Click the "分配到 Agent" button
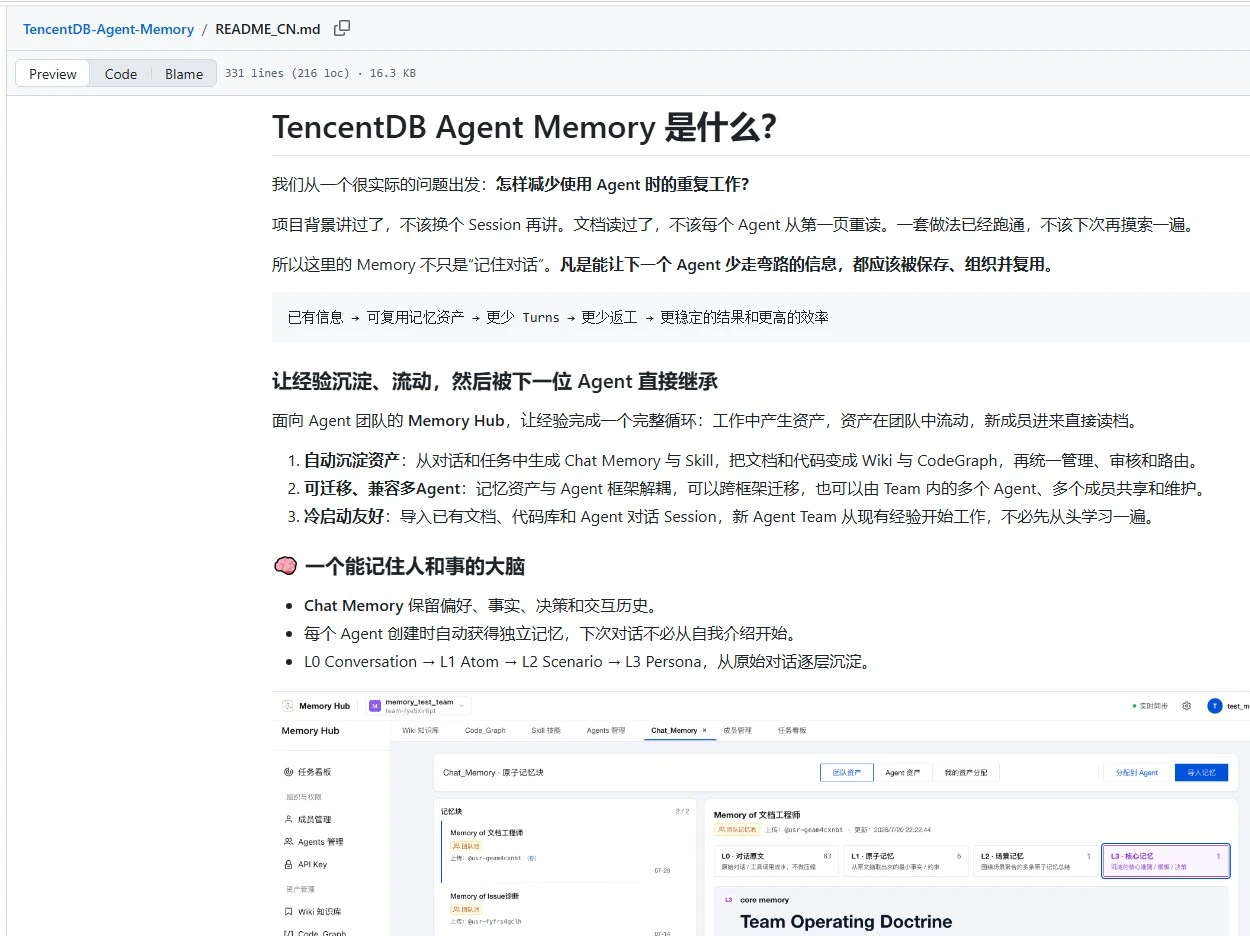This screenshot has height=936, width=1250. pos(1138,773)
